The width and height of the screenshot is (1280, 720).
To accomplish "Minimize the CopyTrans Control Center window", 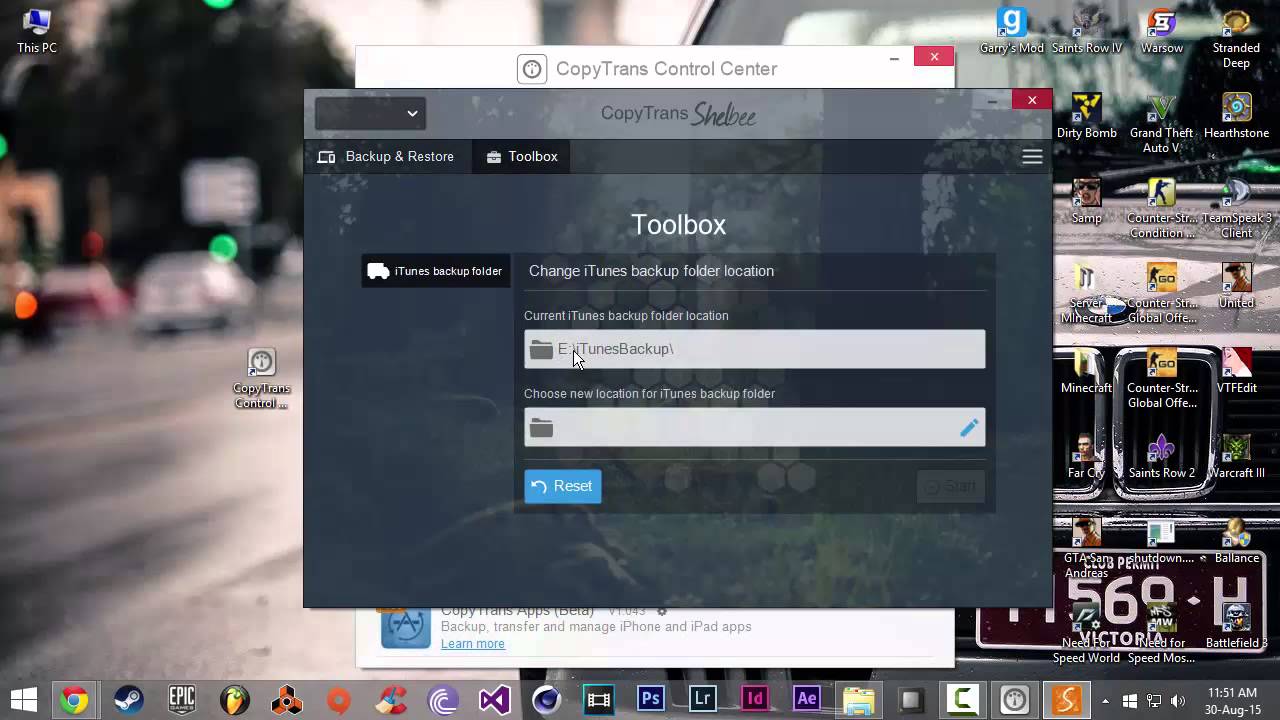I will [x=894, y=58].
